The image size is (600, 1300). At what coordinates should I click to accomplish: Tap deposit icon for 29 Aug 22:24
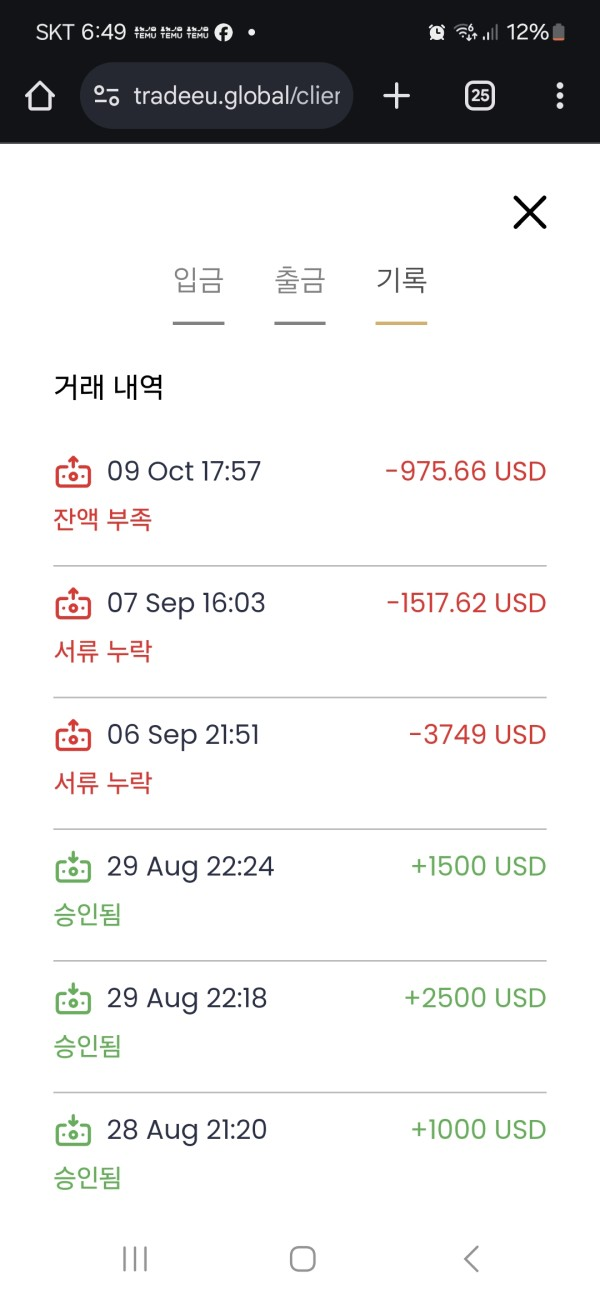pos(73,867)
